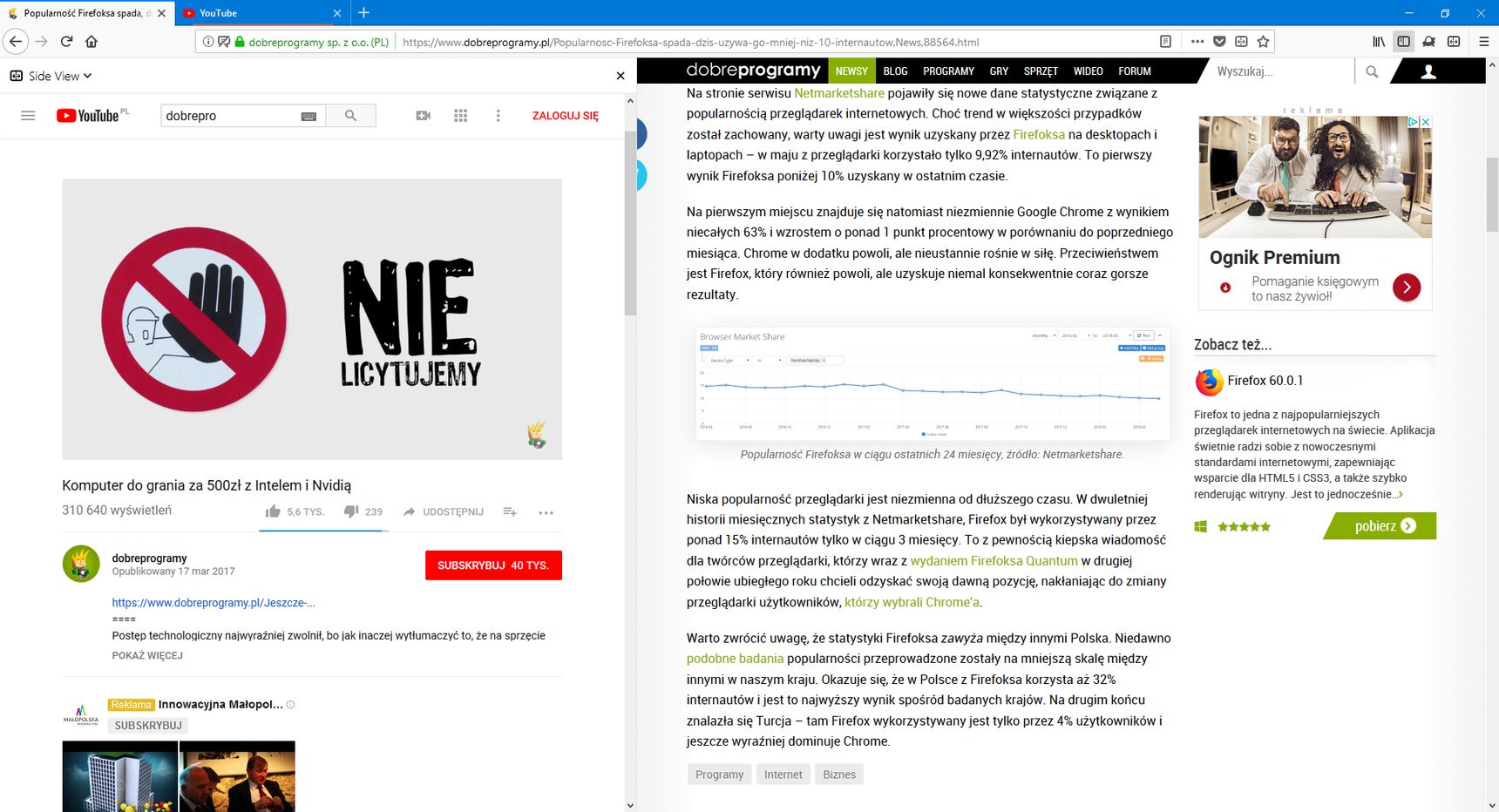
Task: Focus the YouTube search field
Action: 231,115
